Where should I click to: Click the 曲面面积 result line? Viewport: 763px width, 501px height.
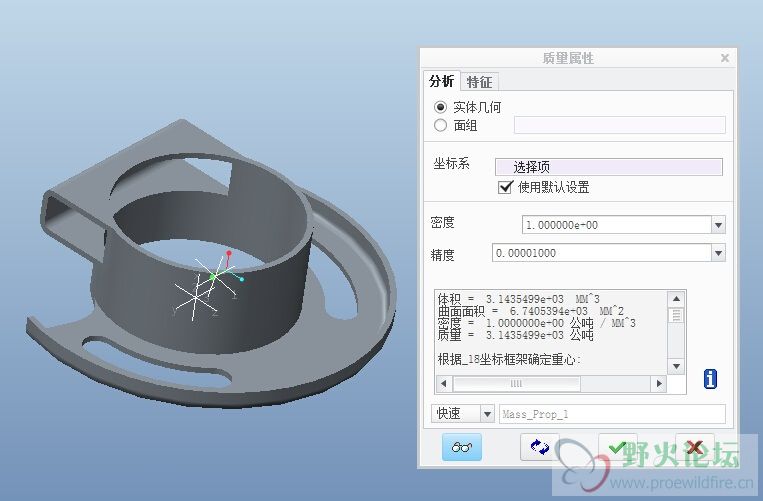tap(530, 311)
